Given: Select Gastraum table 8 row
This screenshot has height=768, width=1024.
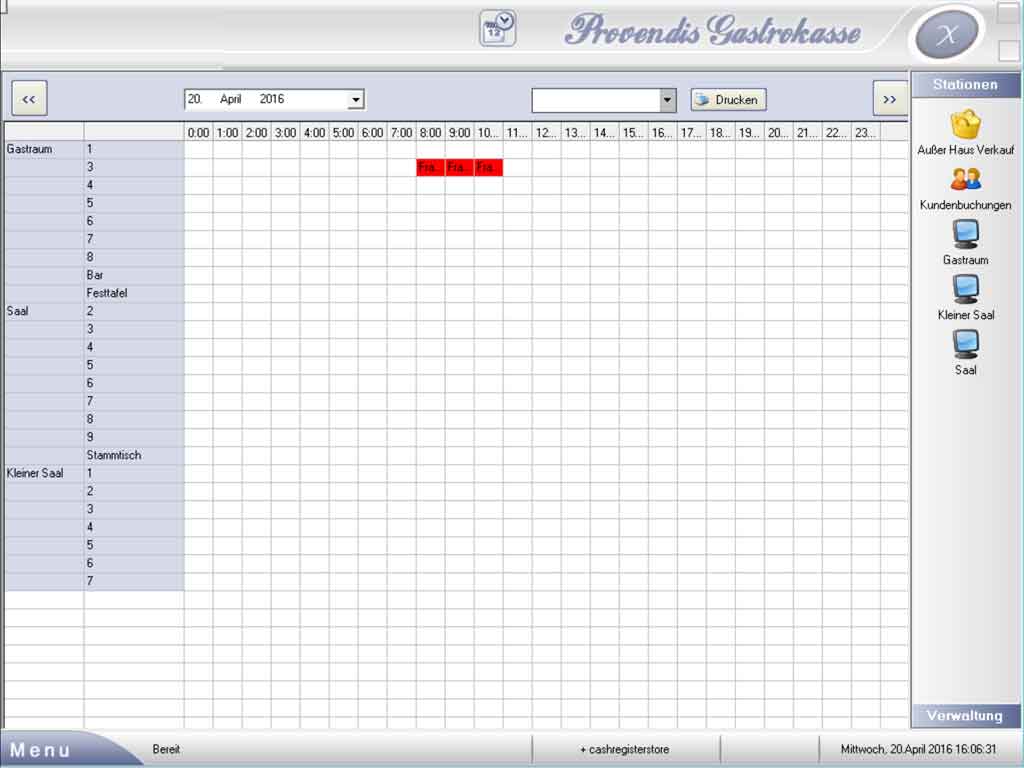Looking at the screenshot, I should coord(134,257).
